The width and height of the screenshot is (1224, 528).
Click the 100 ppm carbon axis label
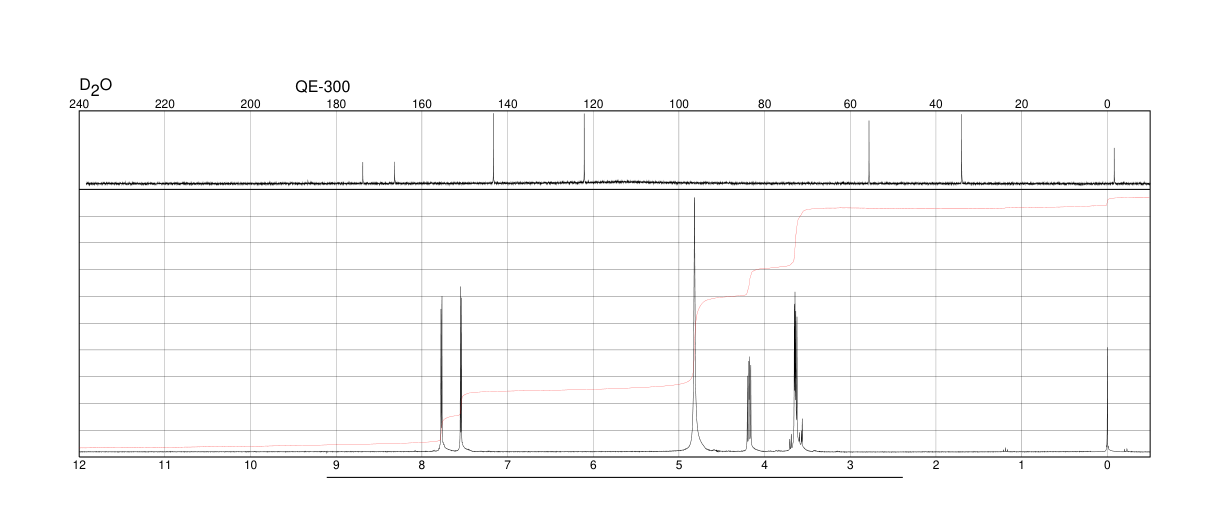click(678, 104)
